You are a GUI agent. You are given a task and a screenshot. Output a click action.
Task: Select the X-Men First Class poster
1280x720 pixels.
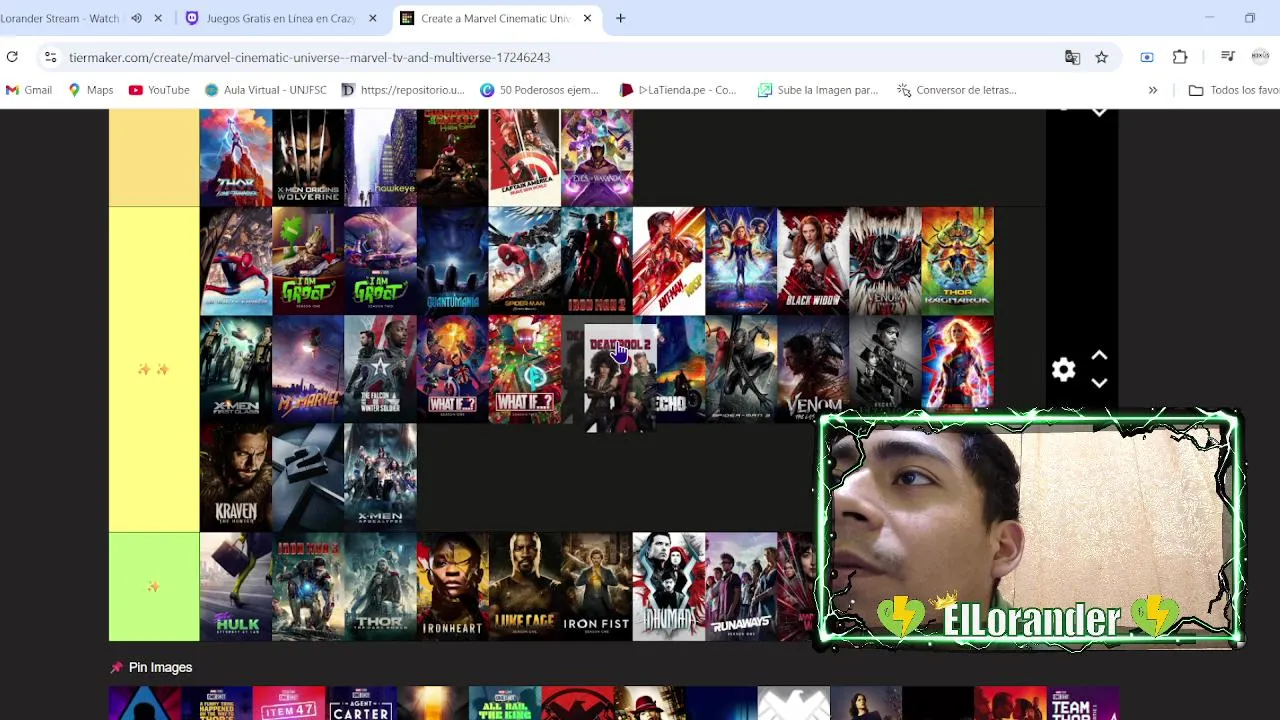tap(236, 369)
